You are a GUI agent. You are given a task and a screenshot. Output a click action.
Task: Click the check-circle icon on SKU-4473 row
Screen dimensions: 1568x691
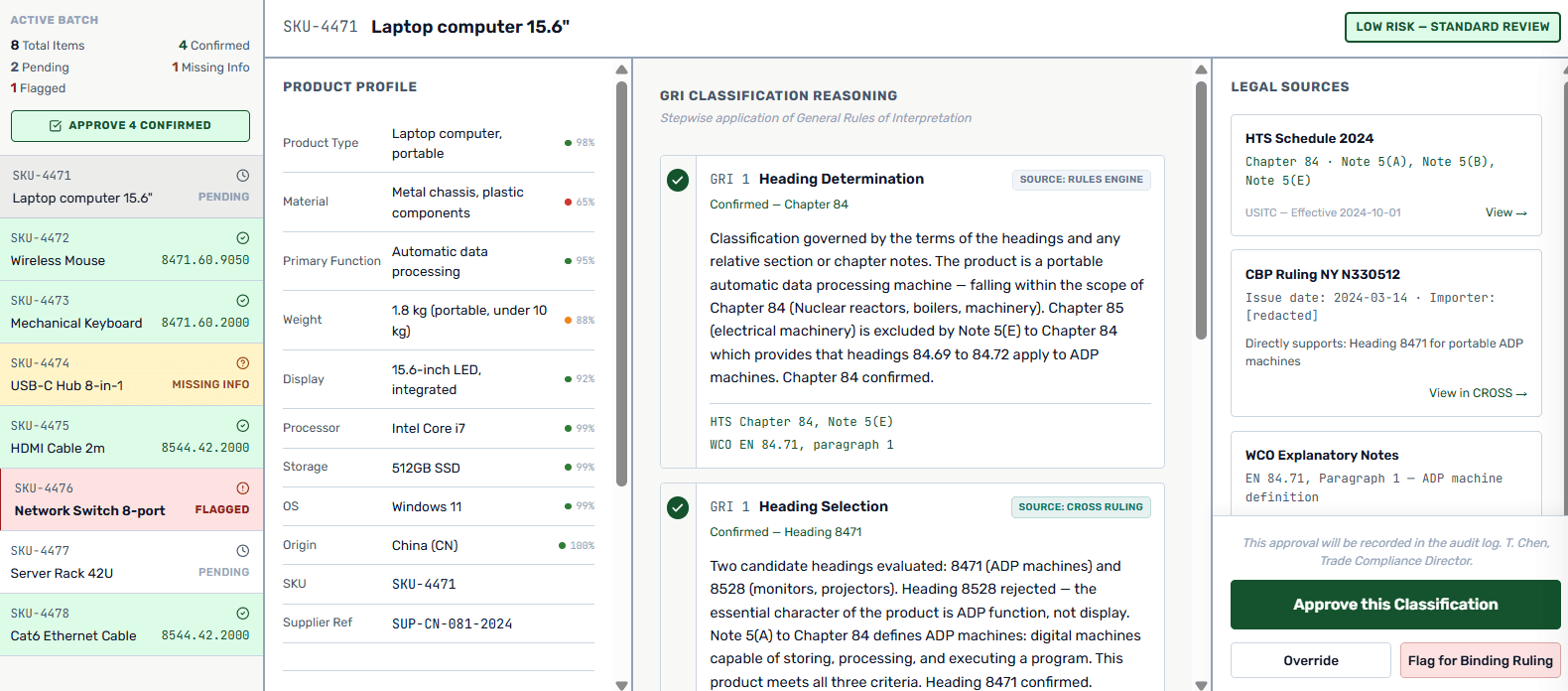(243, 301)
